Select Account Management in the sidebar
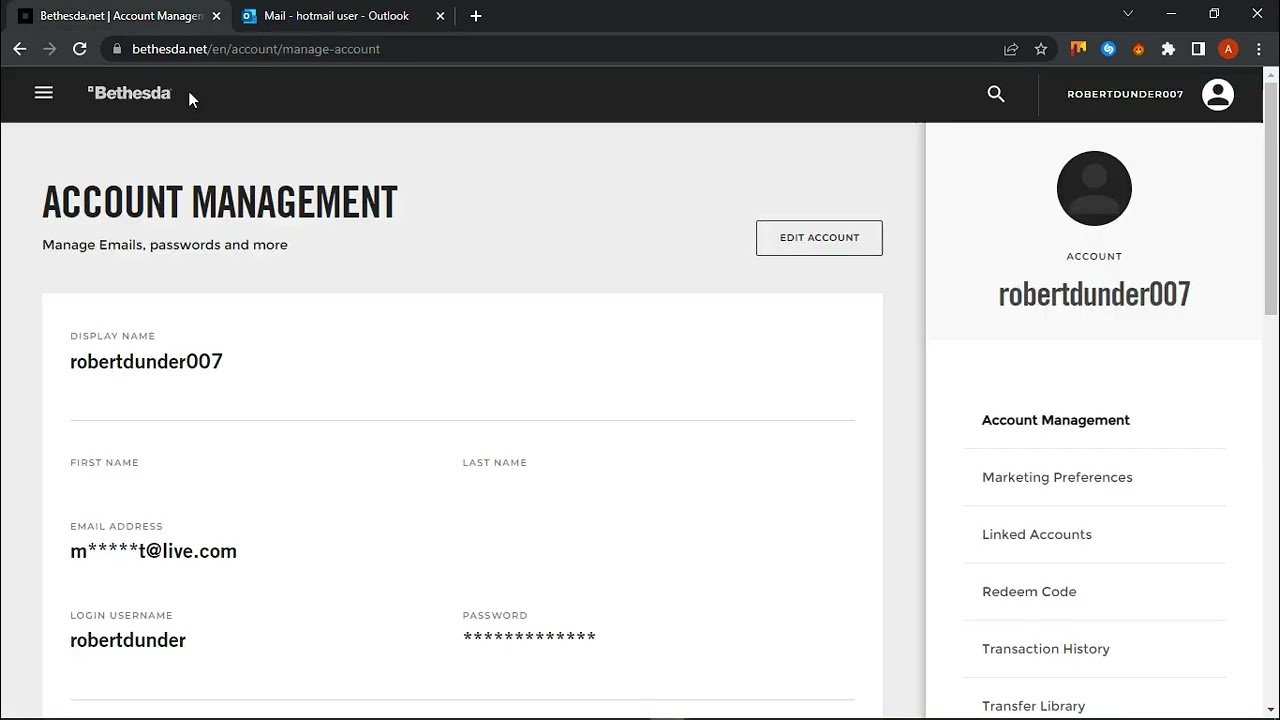 click(1056, 420)
